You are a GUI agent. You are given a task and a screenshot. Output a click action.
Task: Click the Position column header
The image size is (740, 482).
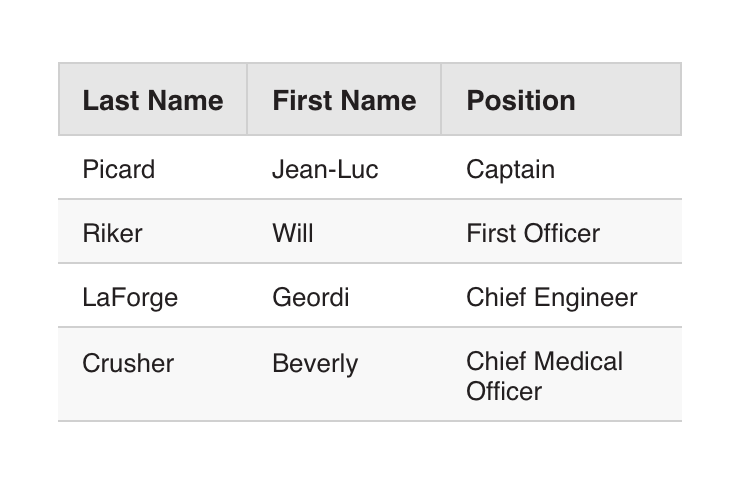pyautogui.click(x=521, y=100)
